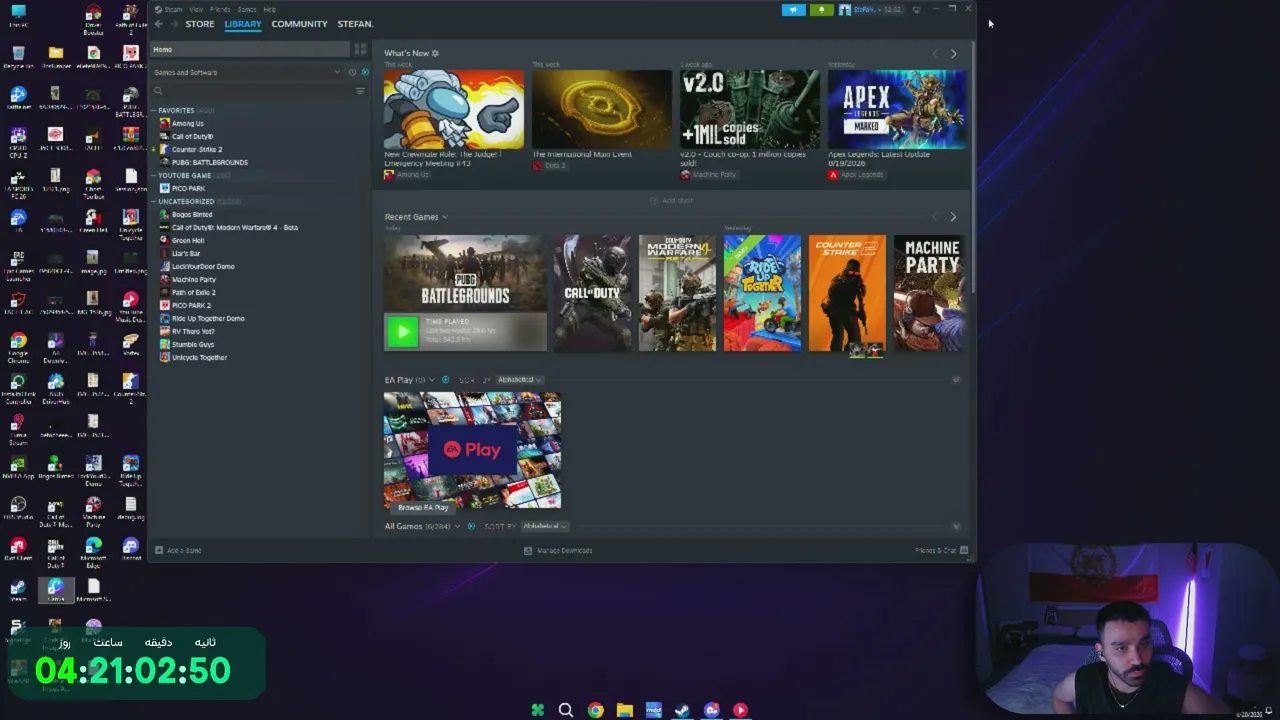Collapse the All Games shelf with chevron

[956, 526]
